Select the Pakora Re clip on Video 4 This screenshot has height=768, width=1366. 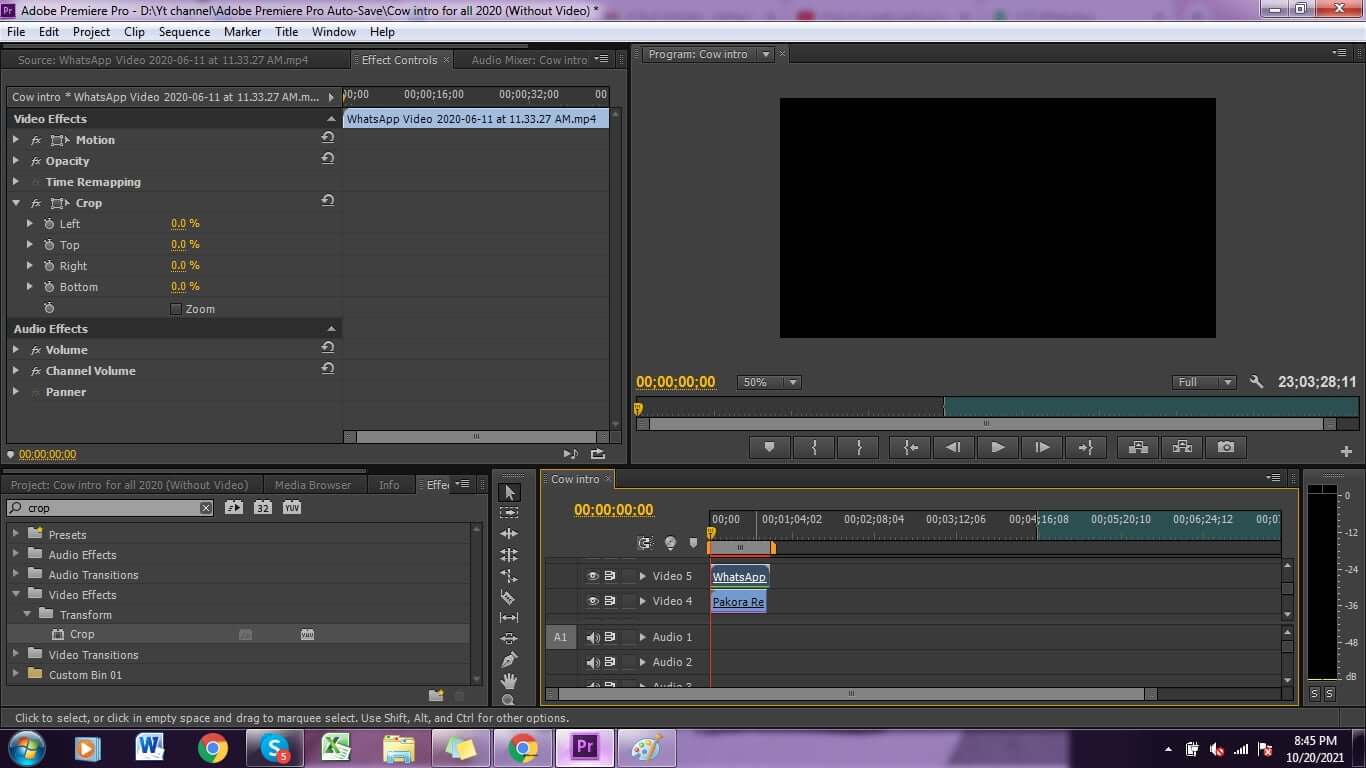(738, 602)
